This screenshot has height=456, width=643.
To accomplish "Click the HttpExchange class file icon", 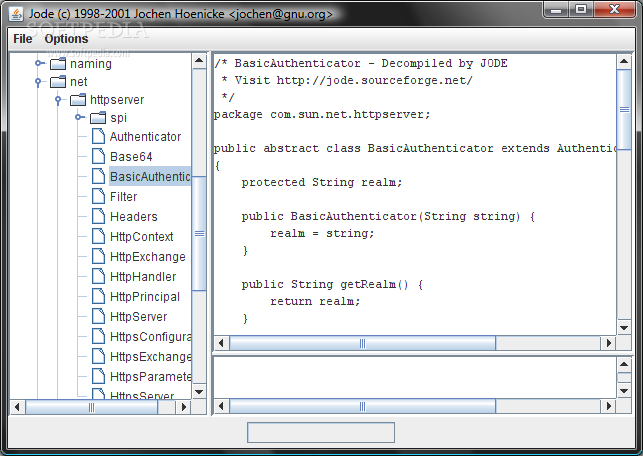I will tap(98, 256).
